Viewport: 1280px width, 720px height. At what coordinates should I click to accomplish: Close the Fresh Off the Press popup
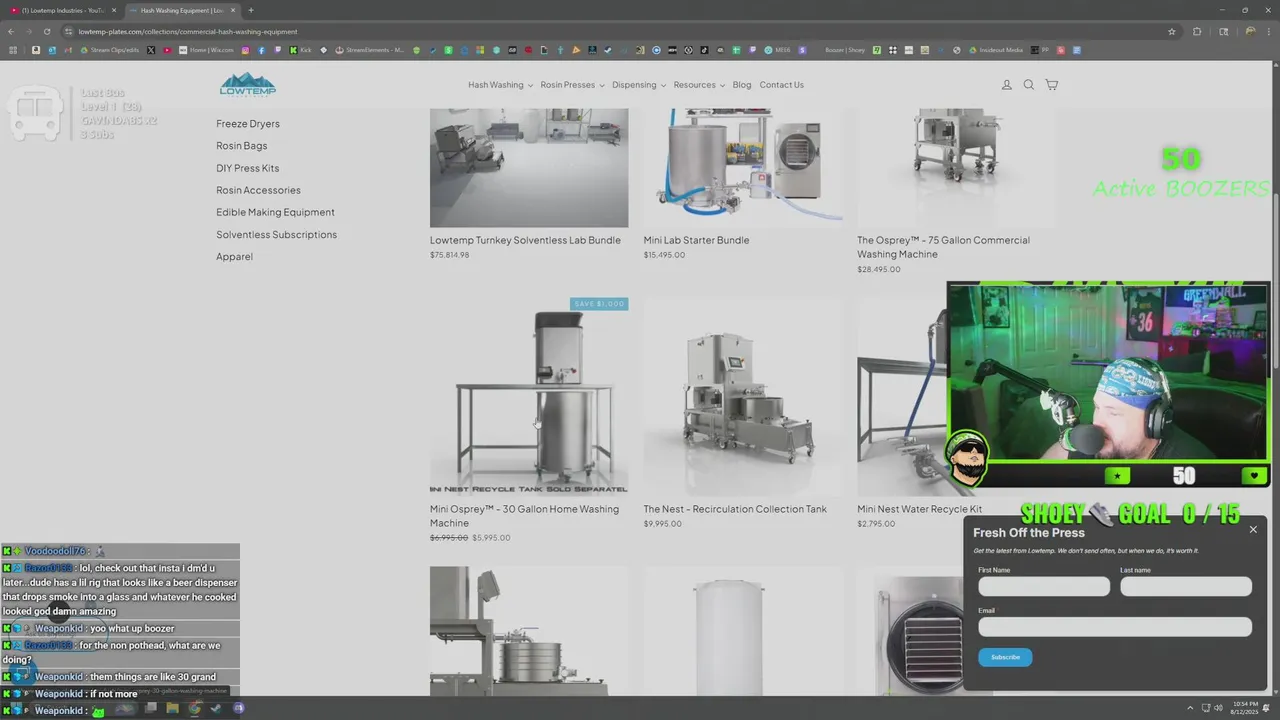[1253, 529]
